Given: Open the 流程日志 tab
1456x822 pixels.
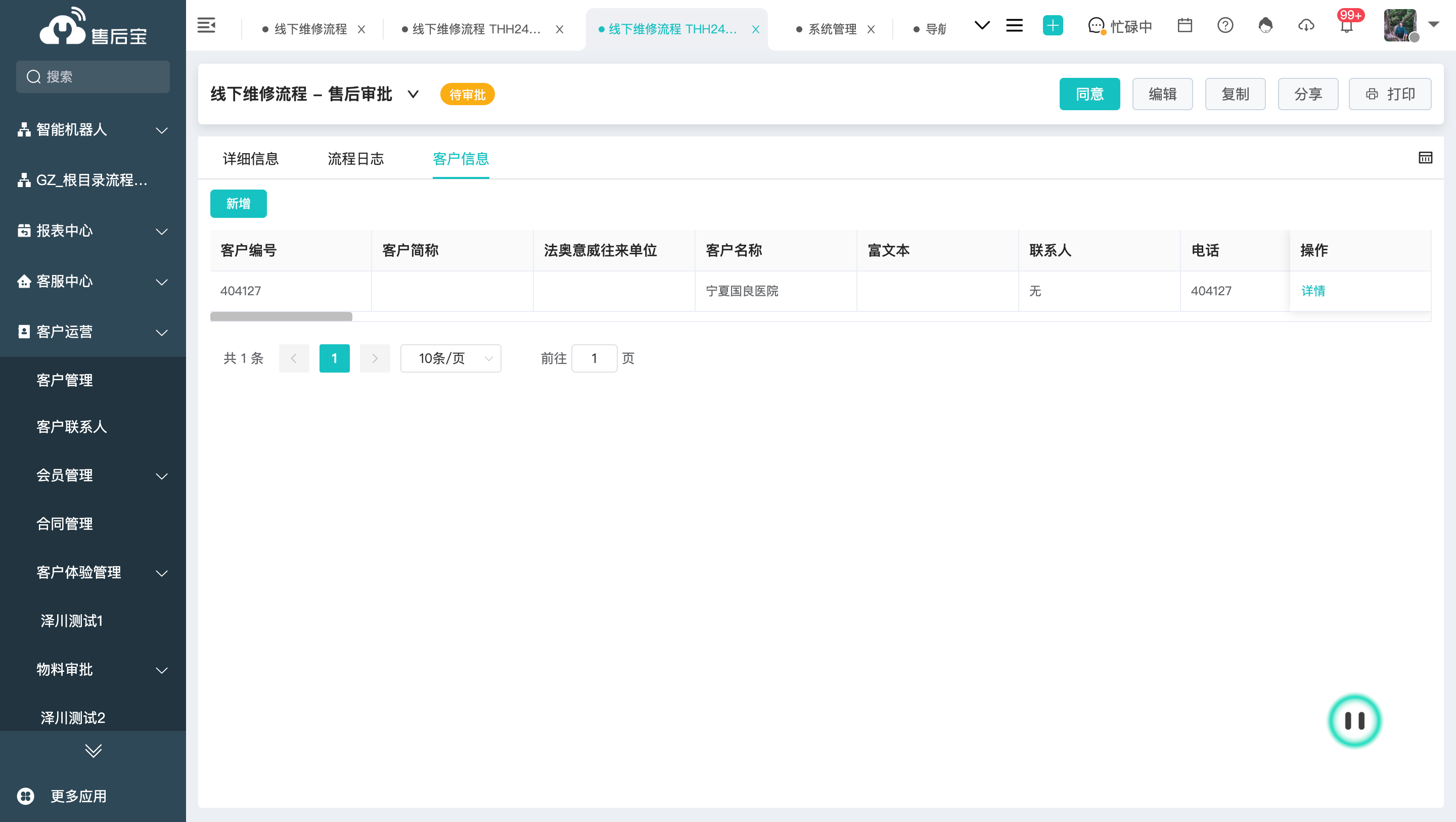Looking at the screenshot, I should coord(355,159).
